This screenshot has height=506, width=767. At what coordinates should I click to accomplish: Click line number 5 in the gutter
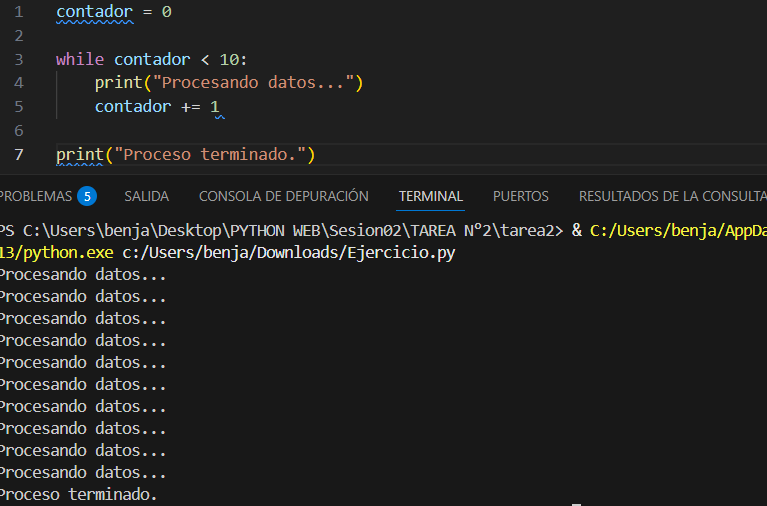point(18,106)
